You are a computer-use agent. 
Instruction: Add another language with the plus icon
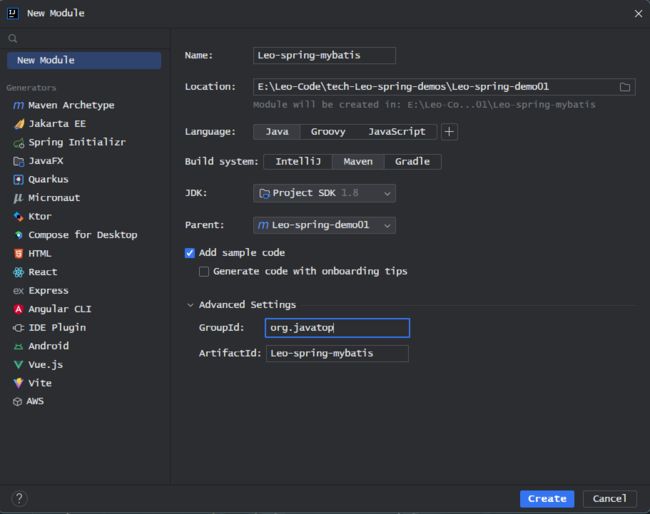pos(449,132)
